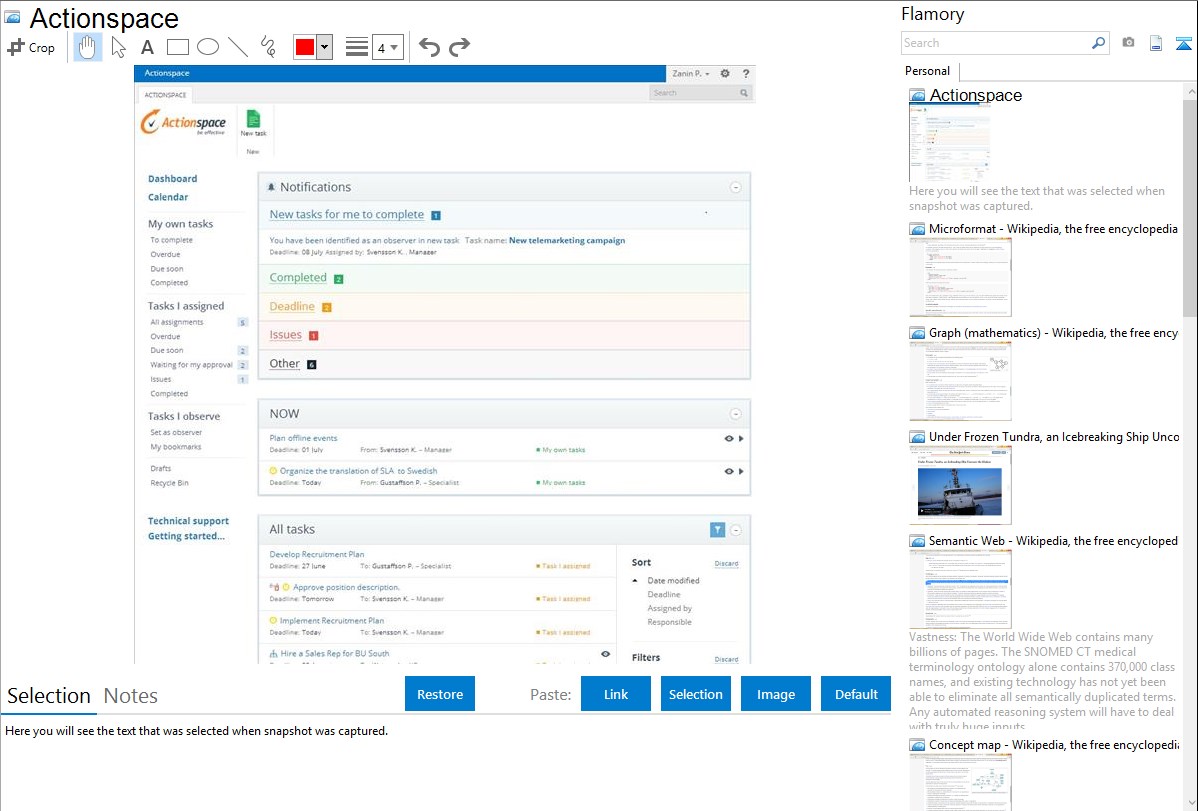1198x811 pixels.
Task: Paste as Link button
Action: coord(616,694)
